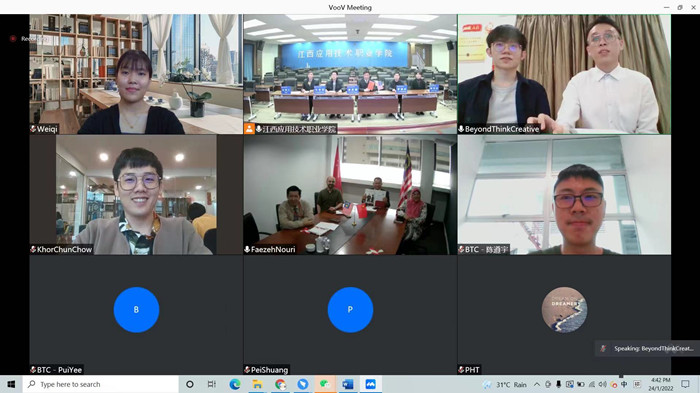Open the date and time flyout
The width and height of the screenshot is (700, 393).
[x=661, y=384]
